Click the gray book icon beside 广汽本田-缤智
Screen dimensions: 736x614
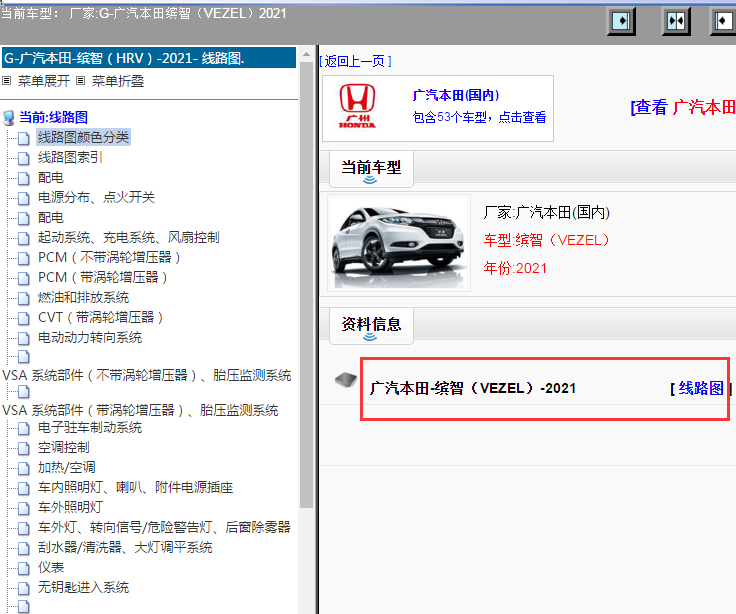click(x=346, y=379)
